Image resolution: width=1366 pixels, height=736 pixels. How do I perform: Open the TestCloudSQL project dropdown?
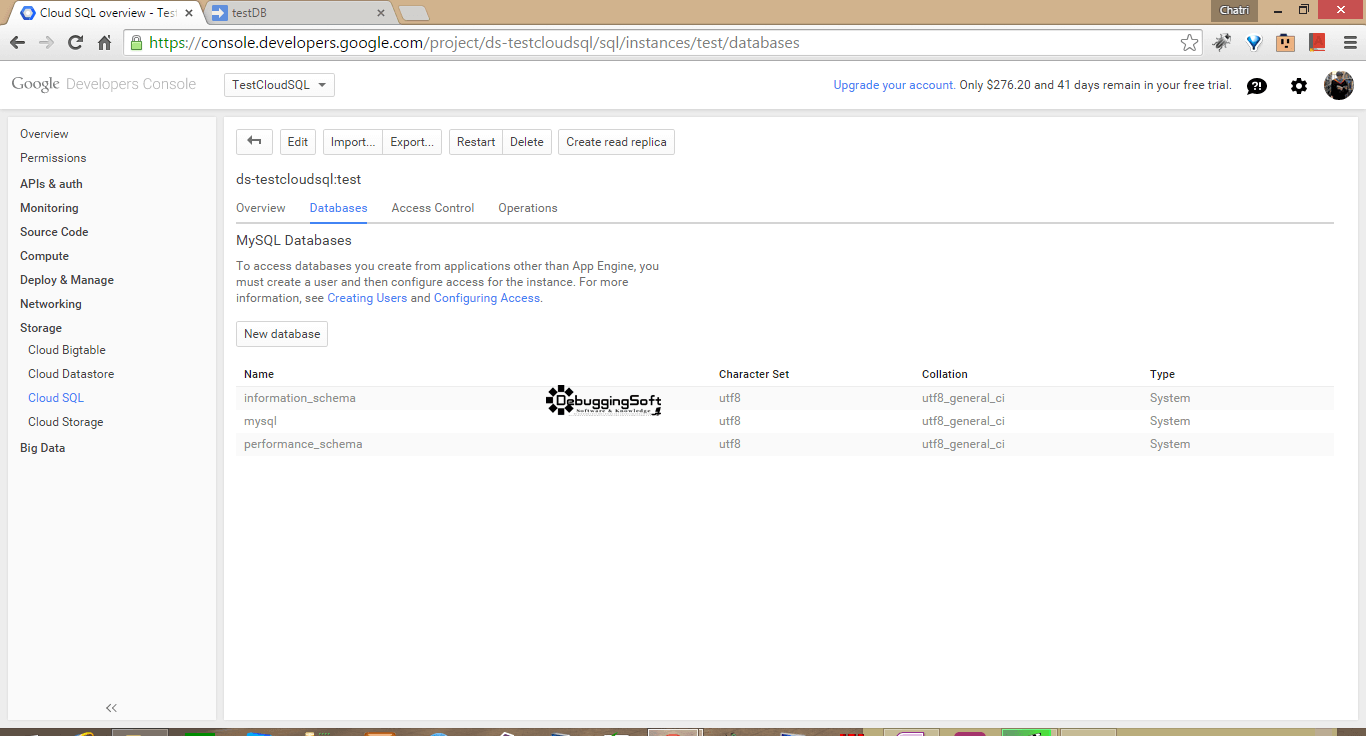click(x=279, y=85)
